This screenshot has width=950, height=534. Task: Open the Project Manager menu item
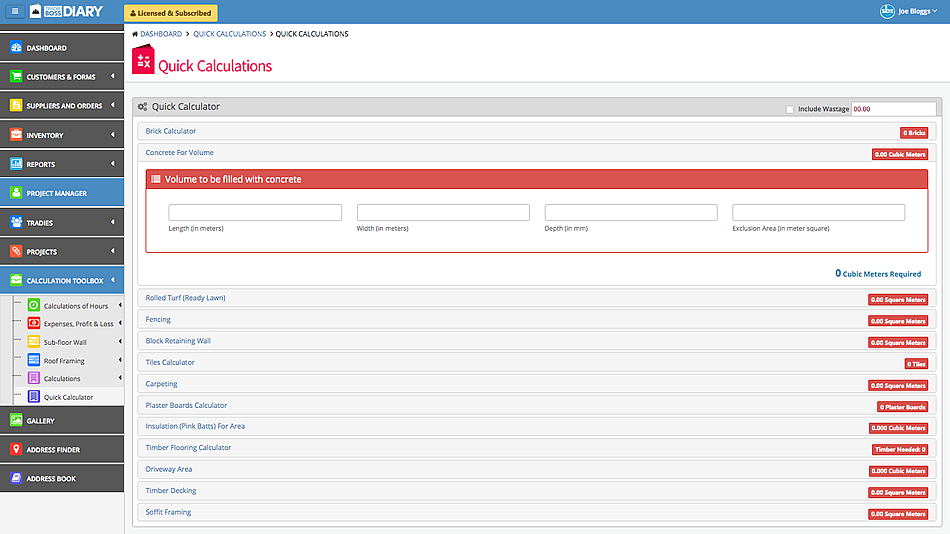(x=62, y=193)
